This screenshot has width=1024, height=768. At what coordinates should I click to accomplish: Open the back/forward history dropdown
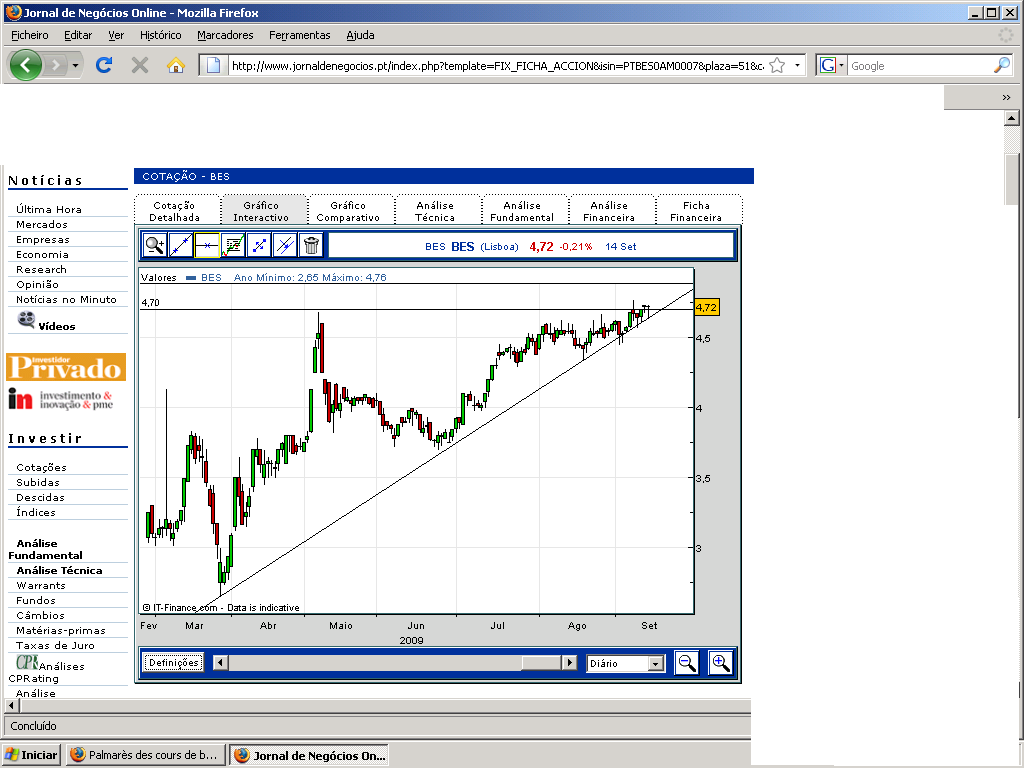[76, 65]
